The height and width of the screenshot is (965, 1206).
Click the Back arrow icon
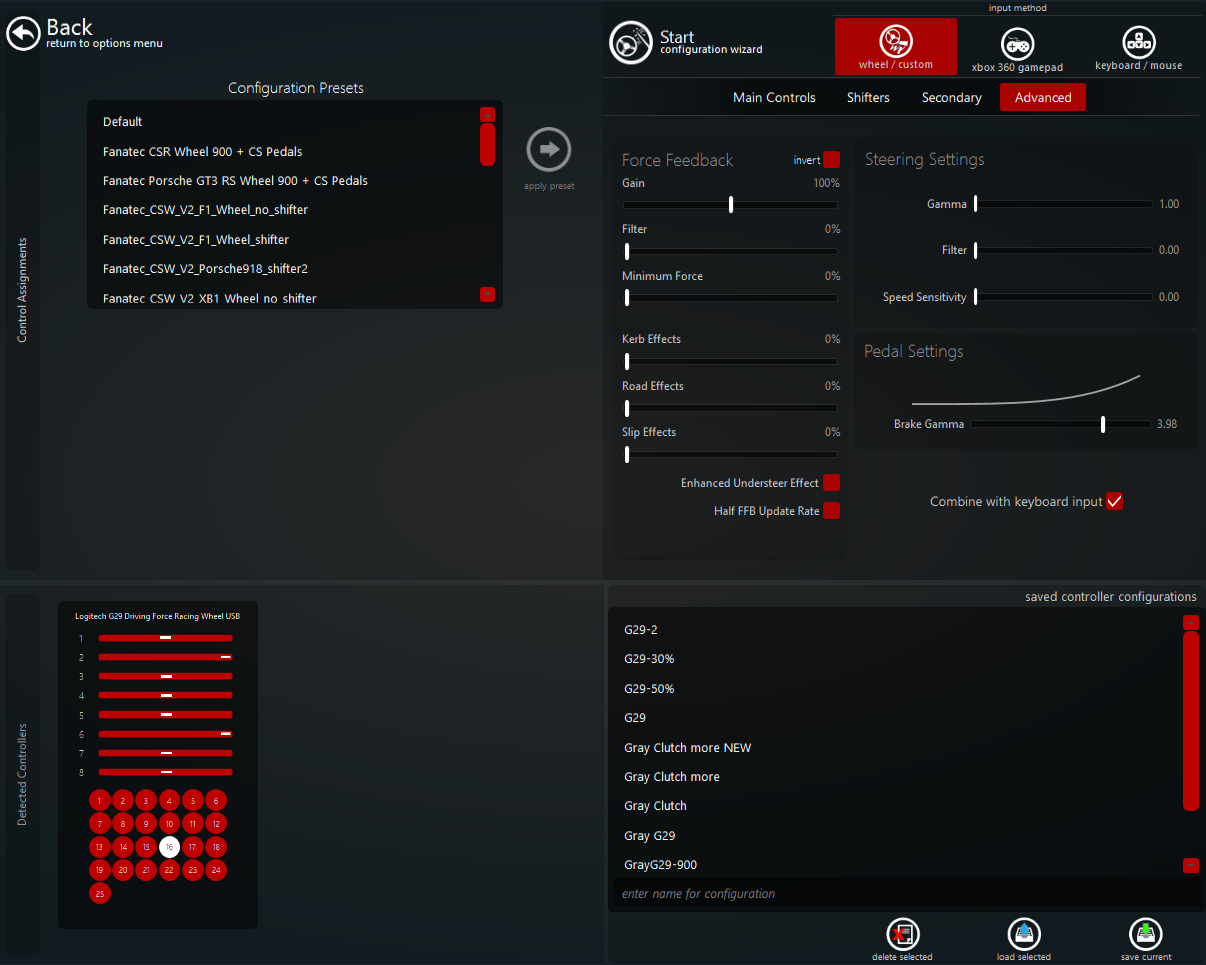[23, 34]
